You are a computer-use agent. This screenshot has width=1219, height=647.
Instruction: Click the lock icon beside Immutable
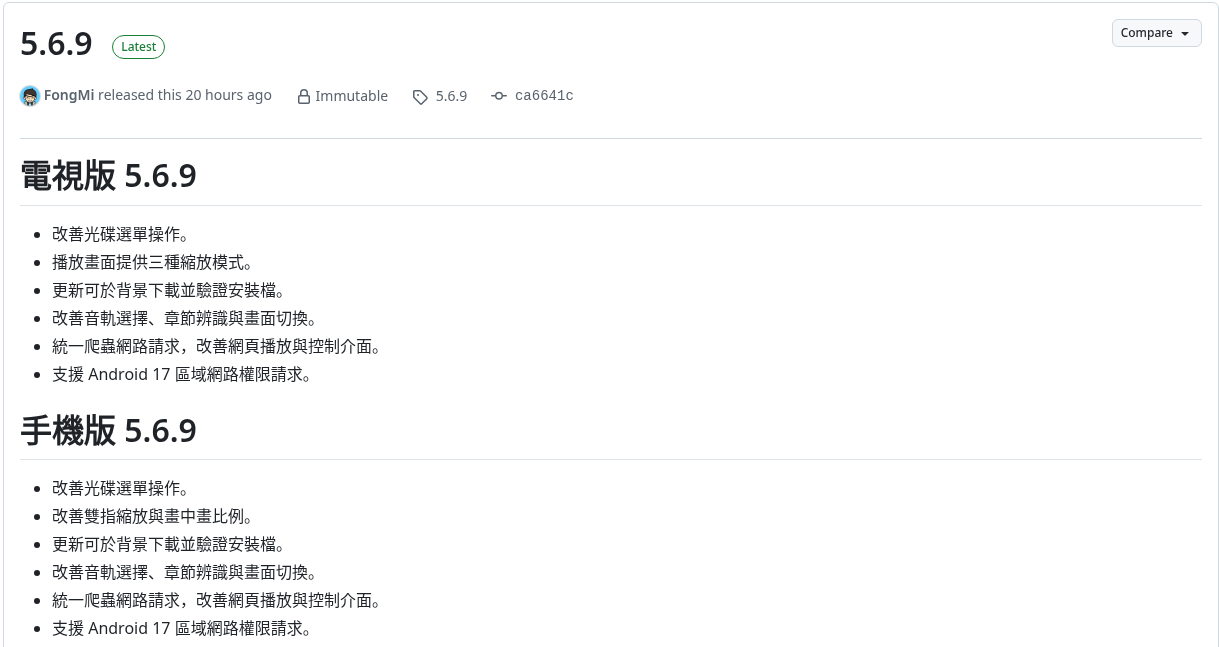(x=303, y=97)
